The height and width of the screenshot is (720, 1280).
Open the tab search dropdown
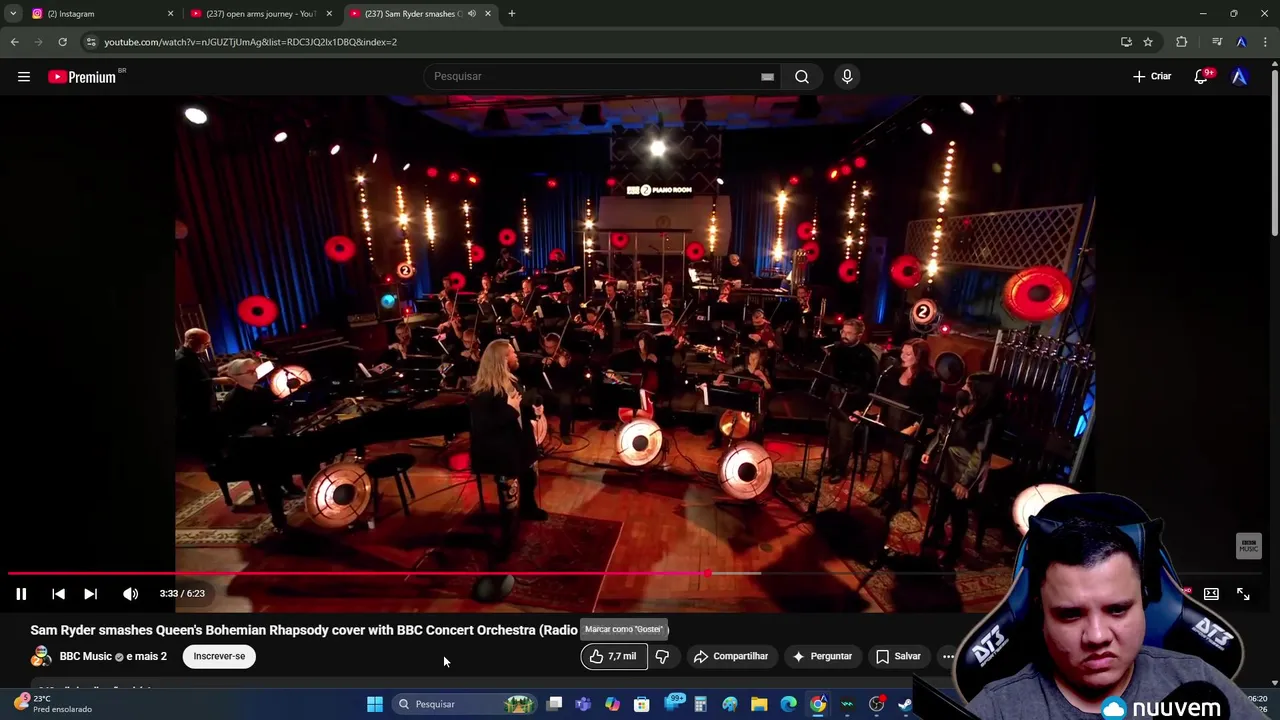coord(13,14)
